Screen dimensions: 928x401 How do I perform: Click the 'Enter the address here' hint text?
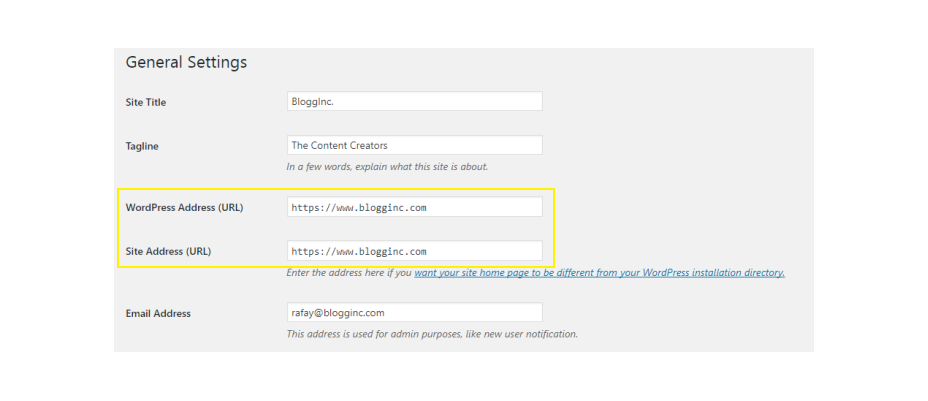(349, 273)
